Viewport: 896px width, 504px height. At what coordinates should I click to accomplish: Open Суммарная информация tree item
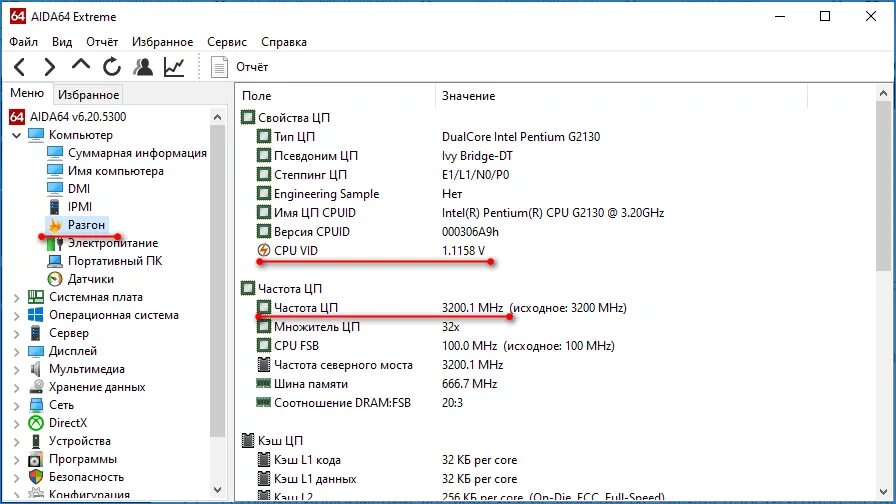click(137, 153)
